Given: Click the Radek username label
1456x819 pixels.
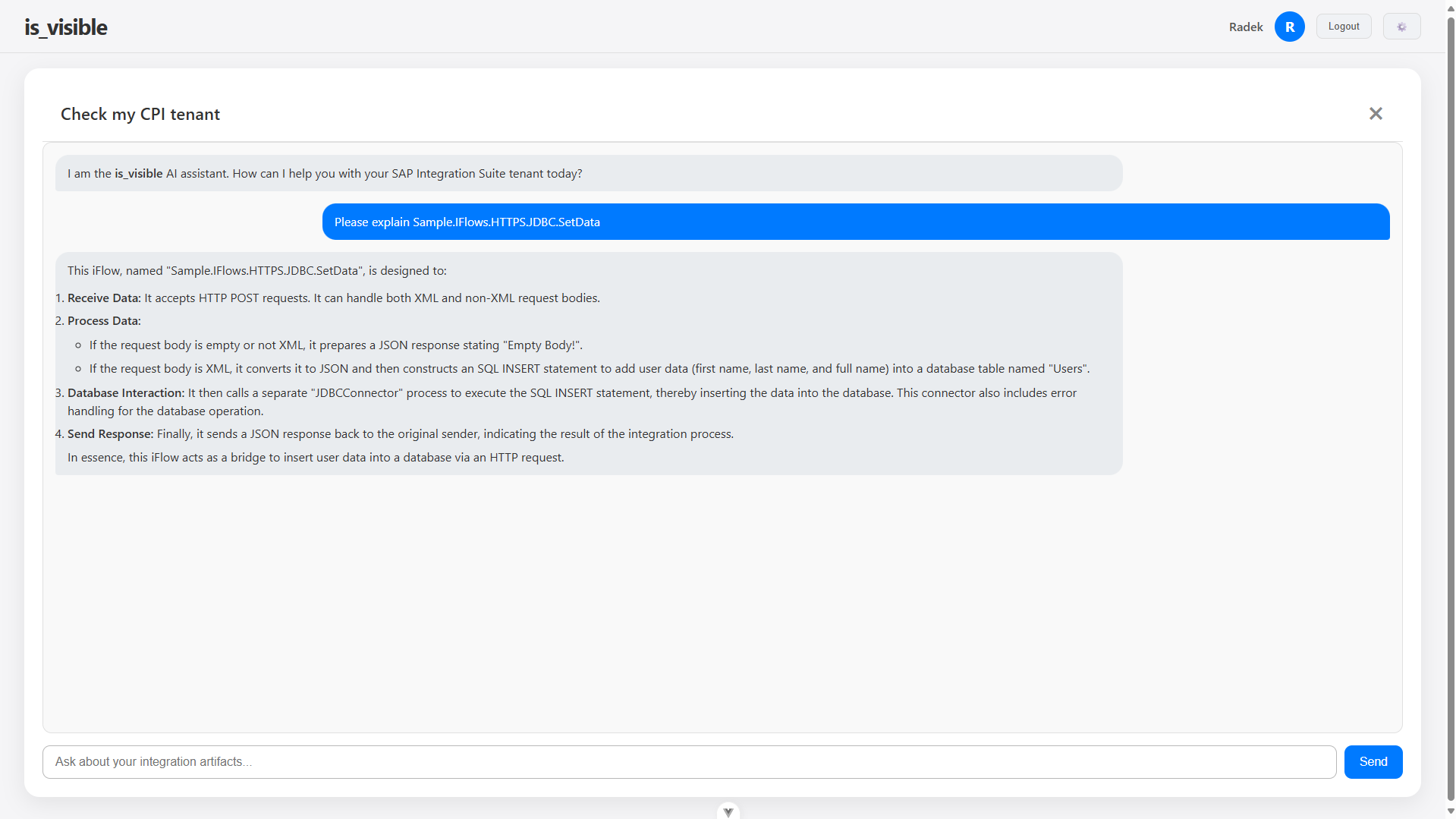Looking at the screenshot, I should tap(1245, 26).
